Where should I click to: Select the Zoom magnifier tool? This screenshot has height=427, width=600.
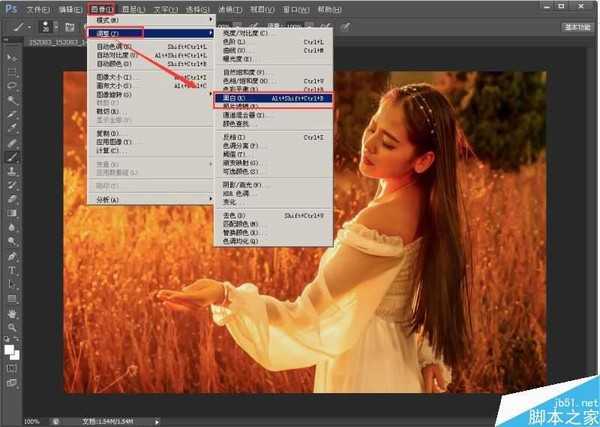pos(13,327)
